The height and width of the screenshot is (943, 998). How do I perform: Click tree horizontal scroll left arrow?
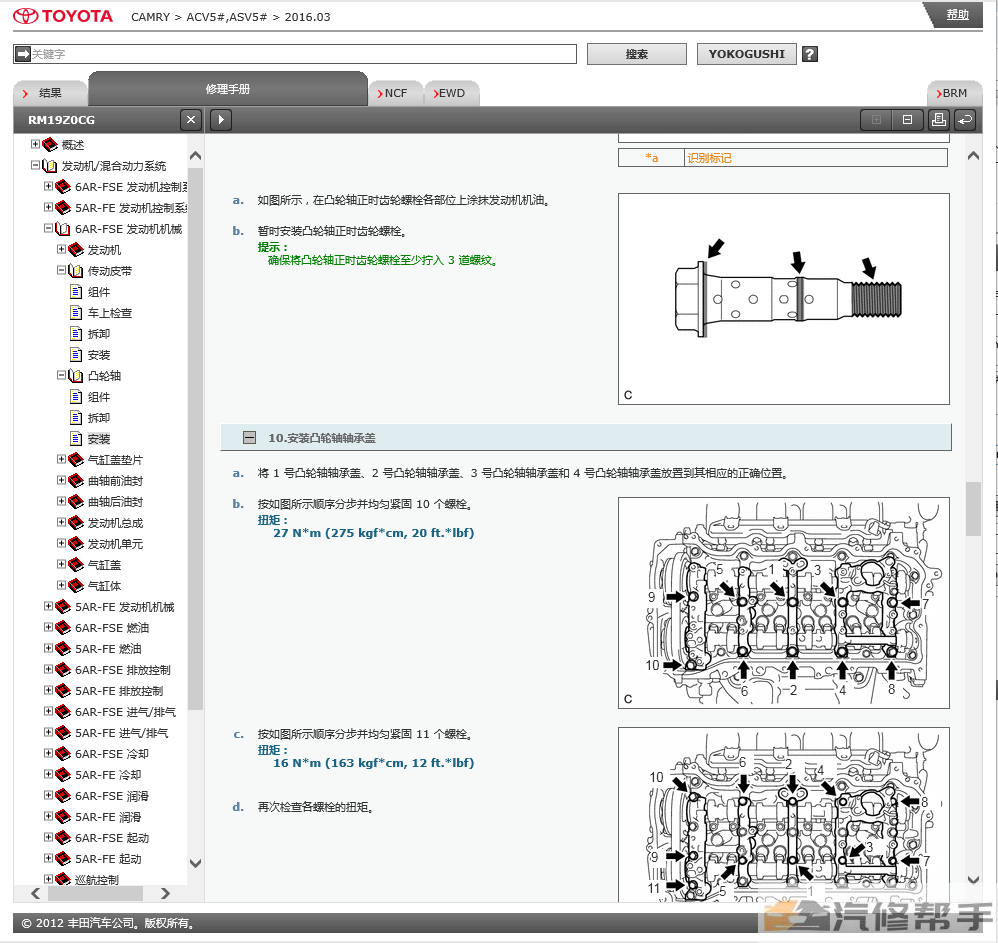coord(36,893)
